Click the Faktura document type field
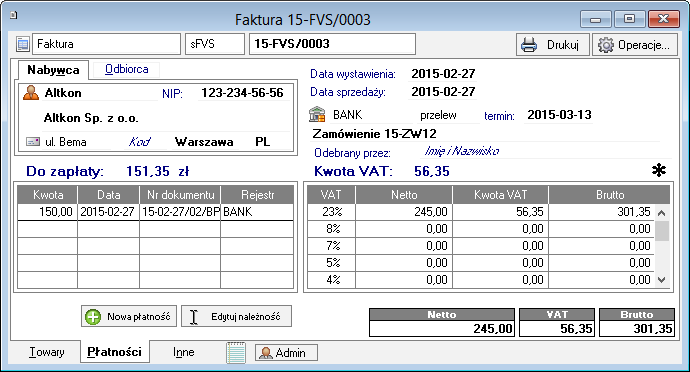The image size is (690, 372). pyautogui.click(x=106, y=44)
